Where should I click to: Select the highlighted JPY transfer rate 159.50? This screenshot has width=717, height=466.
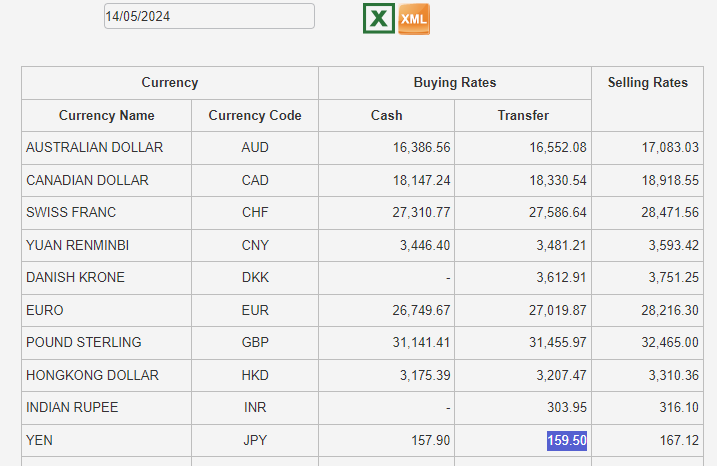pos(566,441)
